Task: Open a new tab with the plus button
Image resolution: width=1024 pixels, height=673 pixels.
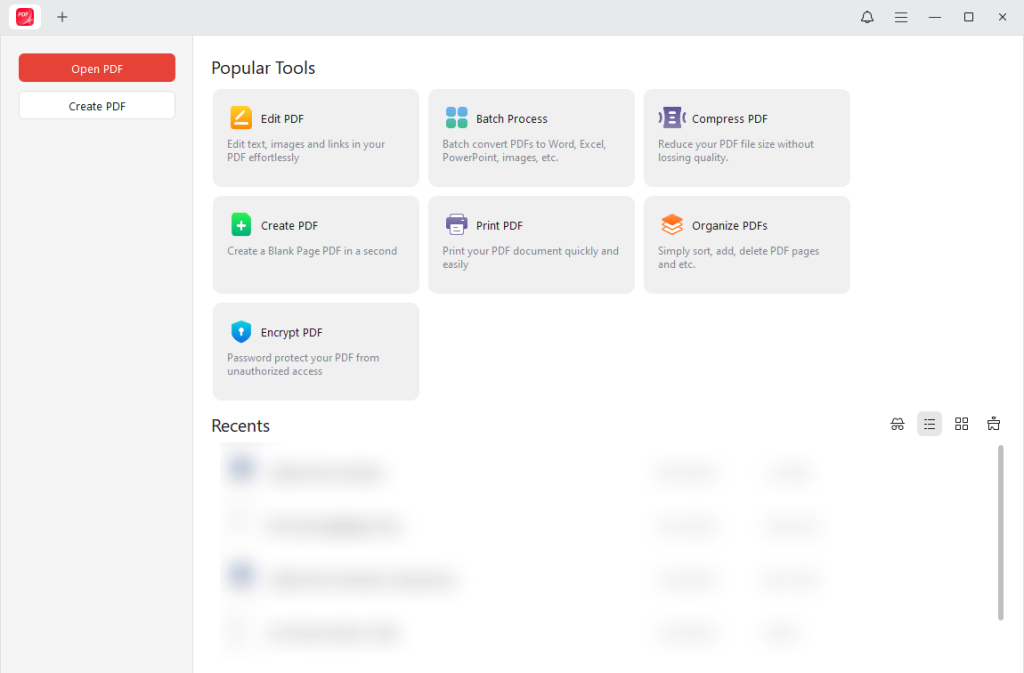Action: [62, 17]
